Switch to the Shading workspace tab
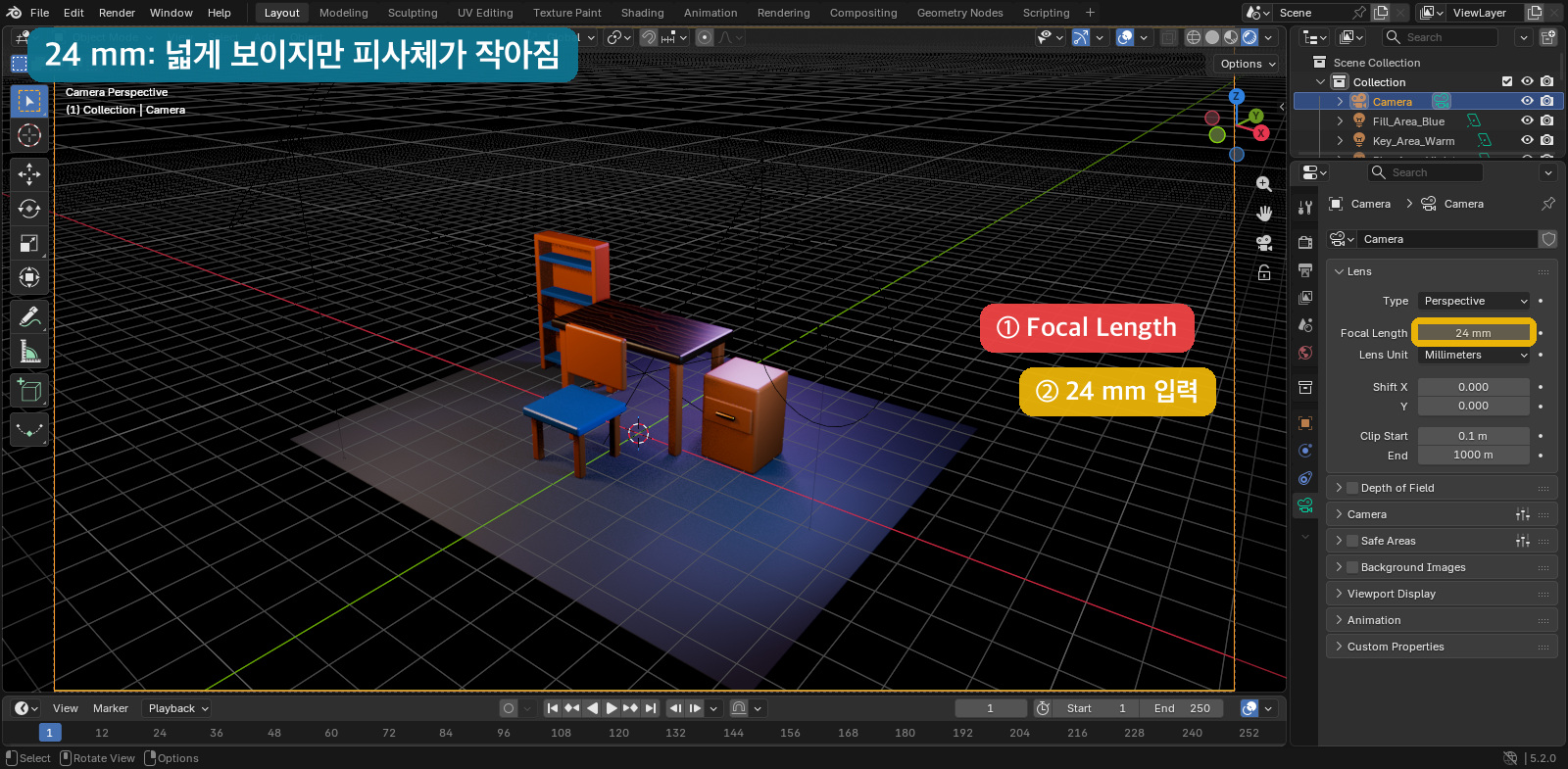 (642, 13)
